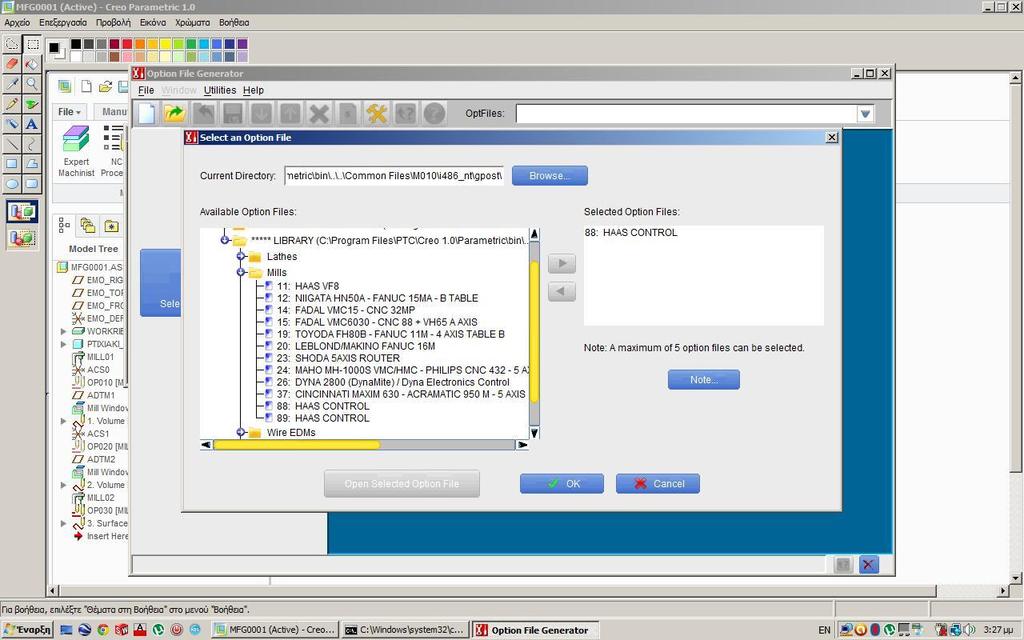The width and height of the screenshot is (1024, 640).
Task: Open File menu in Option File Generator
Action: point(146,90)
